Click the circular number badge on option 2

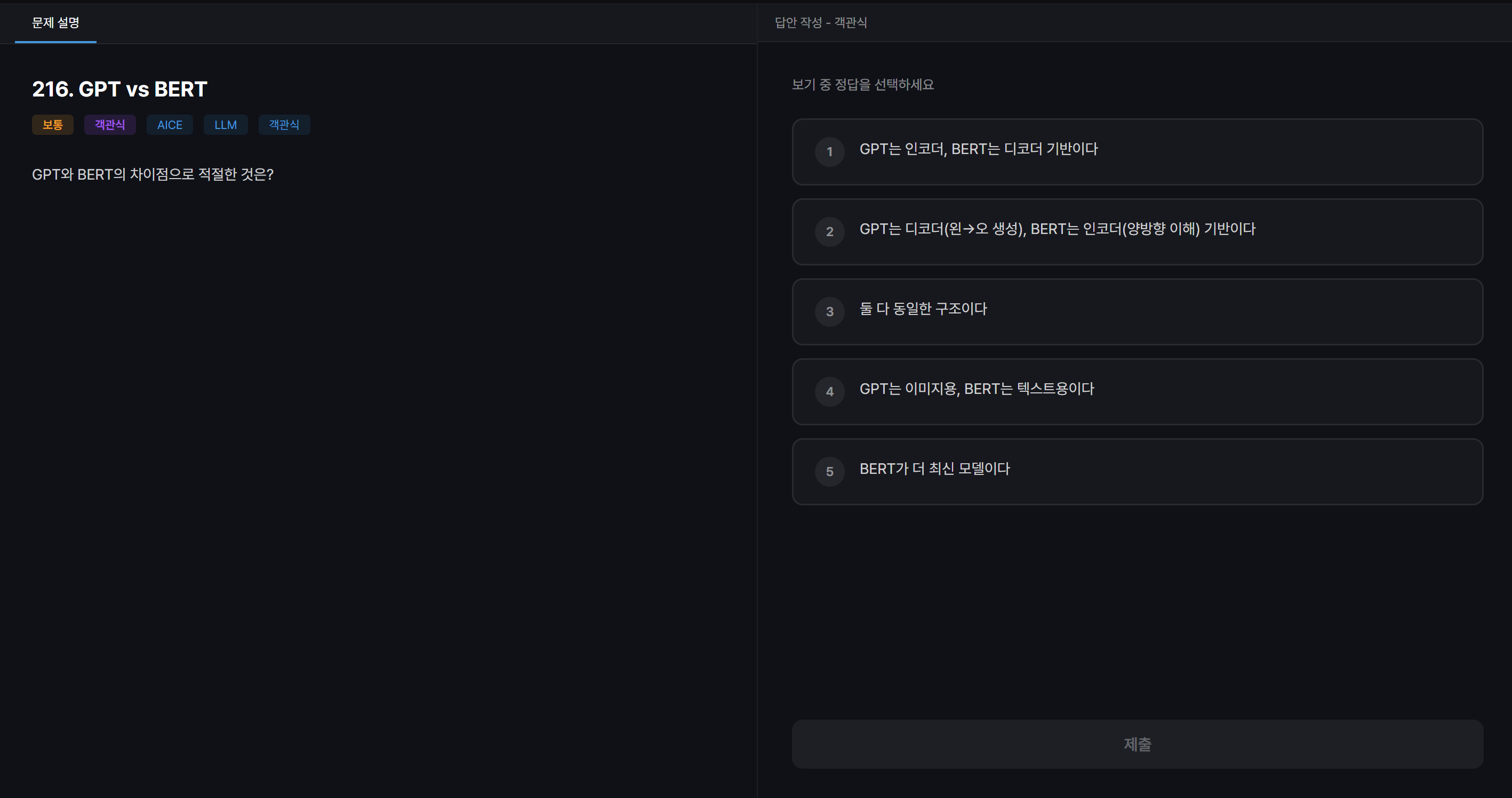(829, 232)
